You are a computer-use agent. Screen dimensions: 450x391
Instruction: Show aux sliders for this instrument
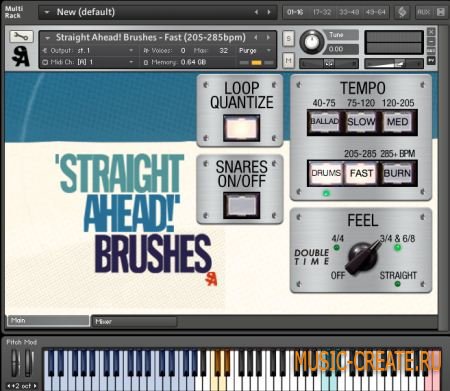(x=431, y=51)
